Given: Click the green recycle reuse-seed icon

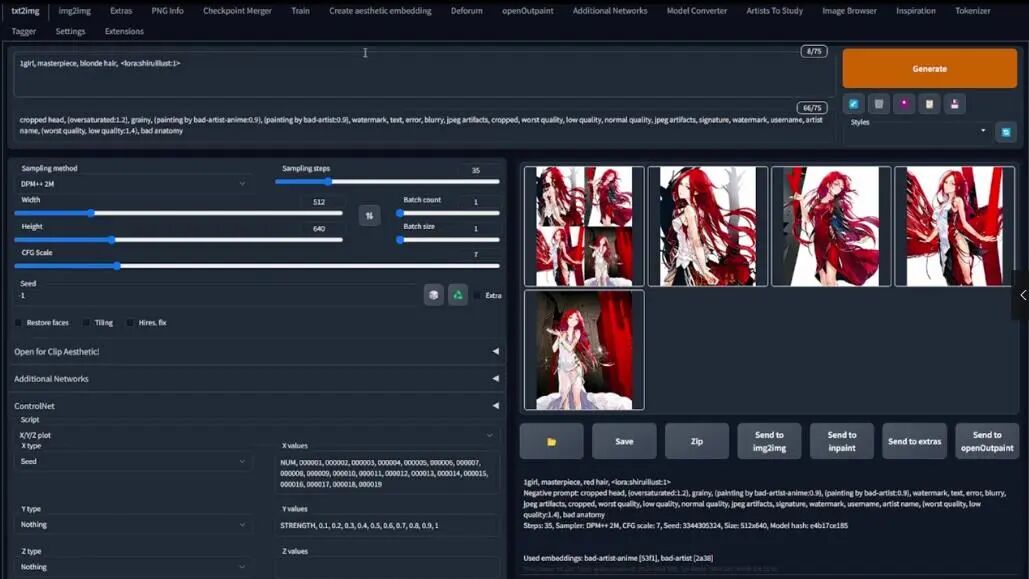Looking at the screenshot, I should point(458,295).
